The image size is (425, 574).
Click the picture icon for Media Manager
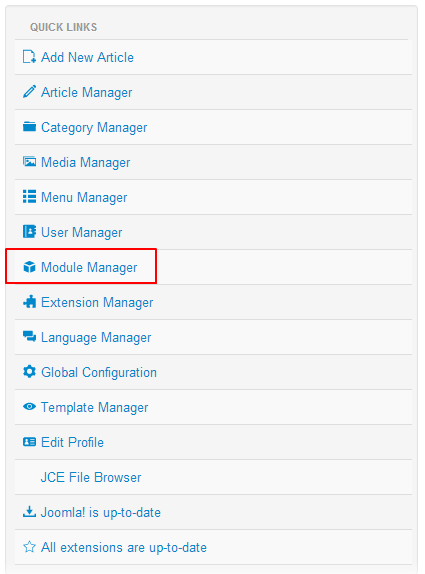click(x=29, y=161)
